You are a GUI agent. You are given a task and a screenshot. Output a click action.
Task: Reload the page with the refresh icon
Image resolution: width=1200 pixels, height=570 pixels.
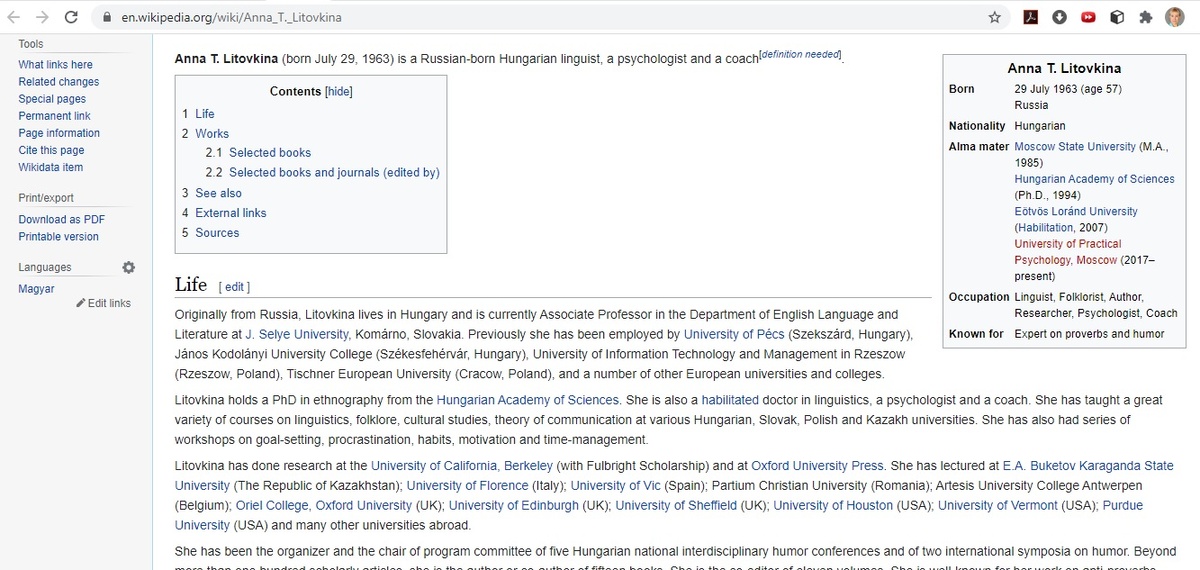(x=71, y=17)
